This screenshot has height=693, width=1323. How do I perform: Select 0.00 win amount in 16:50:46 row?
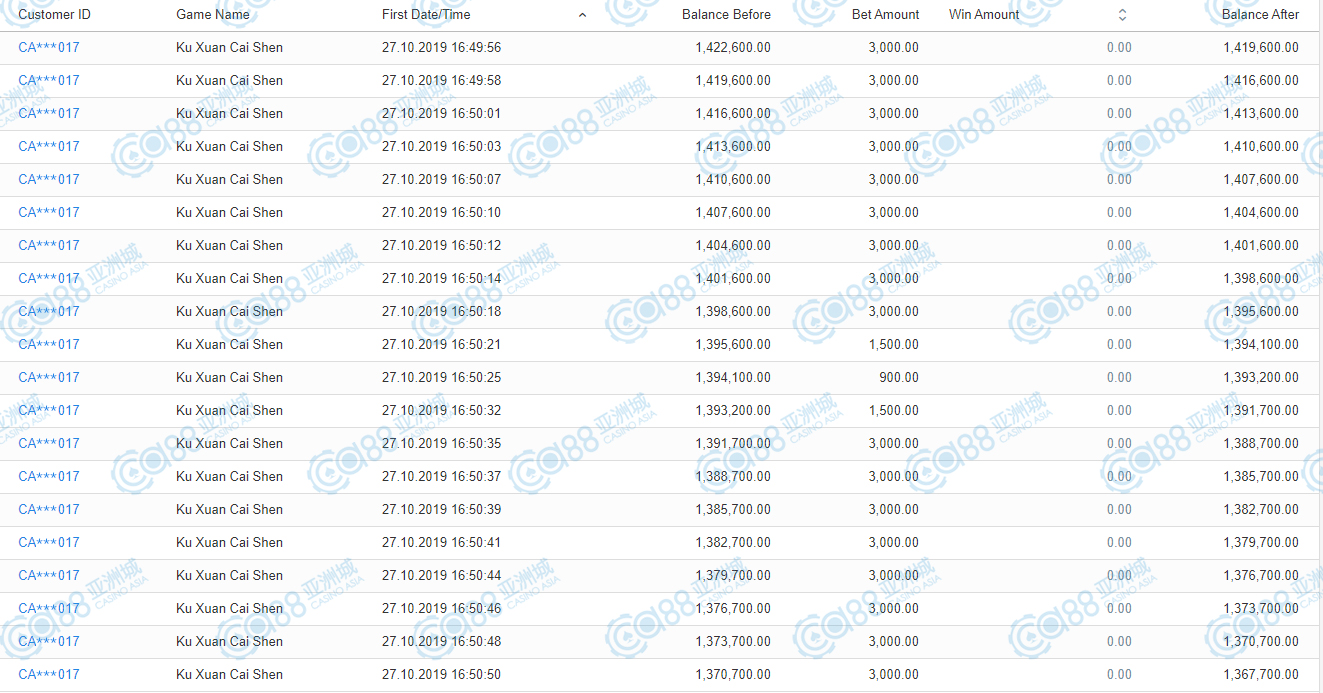pos(1119,609)
